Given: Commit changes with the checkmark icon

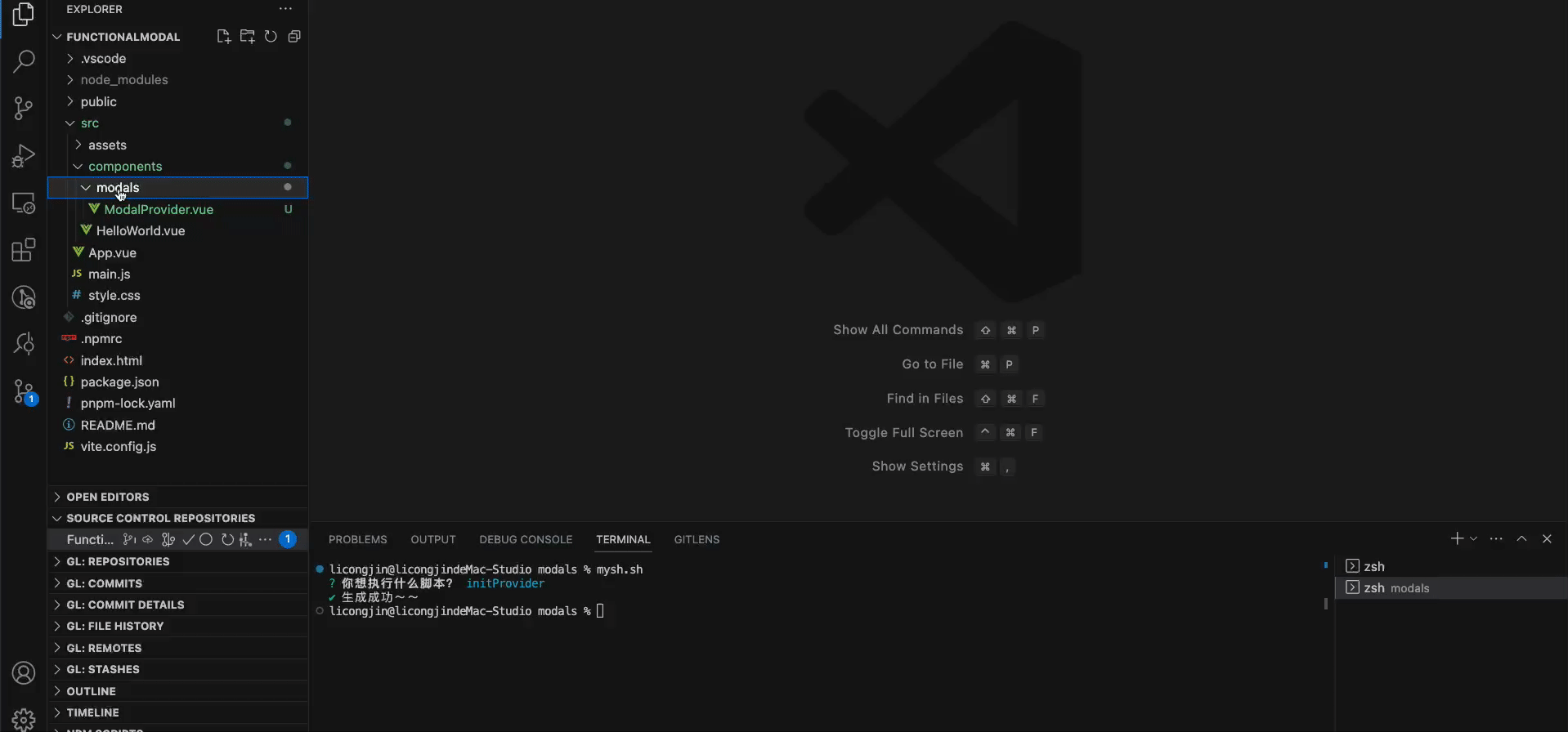Looking at the screenshot, I should (x=188, y=540).
